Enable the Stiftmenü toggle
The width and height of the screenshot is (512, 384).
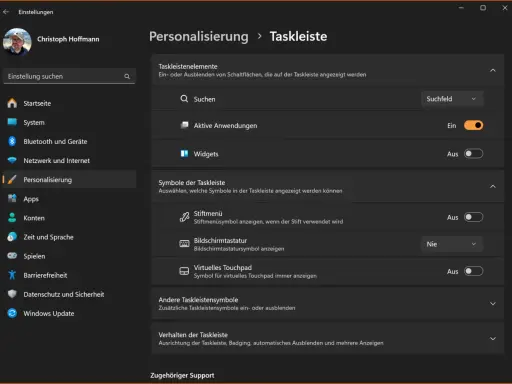coord(473,217)
